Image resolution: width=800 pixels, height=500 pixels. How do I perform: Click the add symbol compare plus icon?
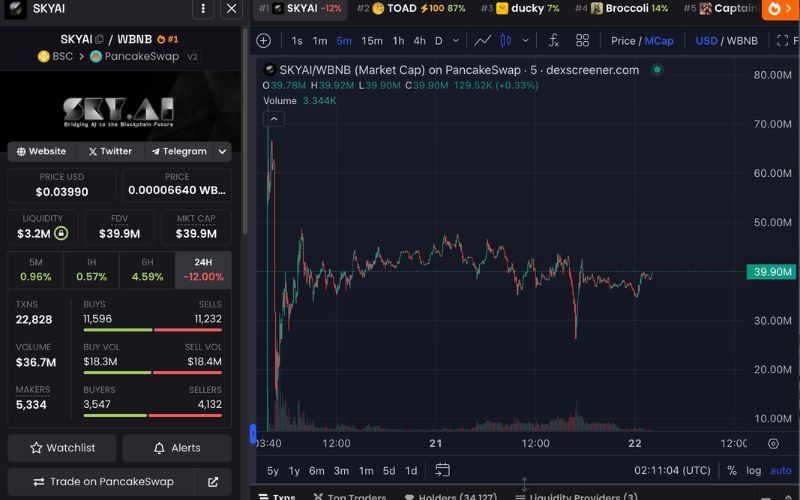point(263,41)
